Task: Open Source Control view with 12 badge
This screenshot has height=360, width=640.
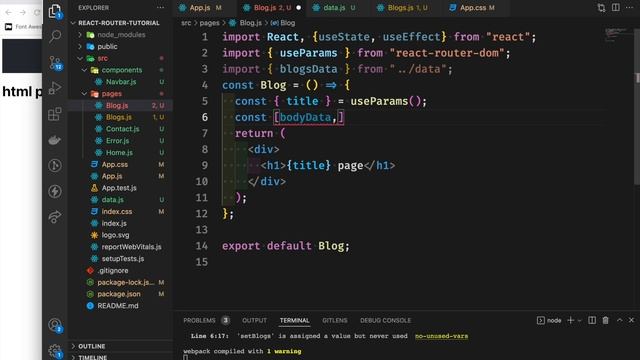Action: pos(55,62)
